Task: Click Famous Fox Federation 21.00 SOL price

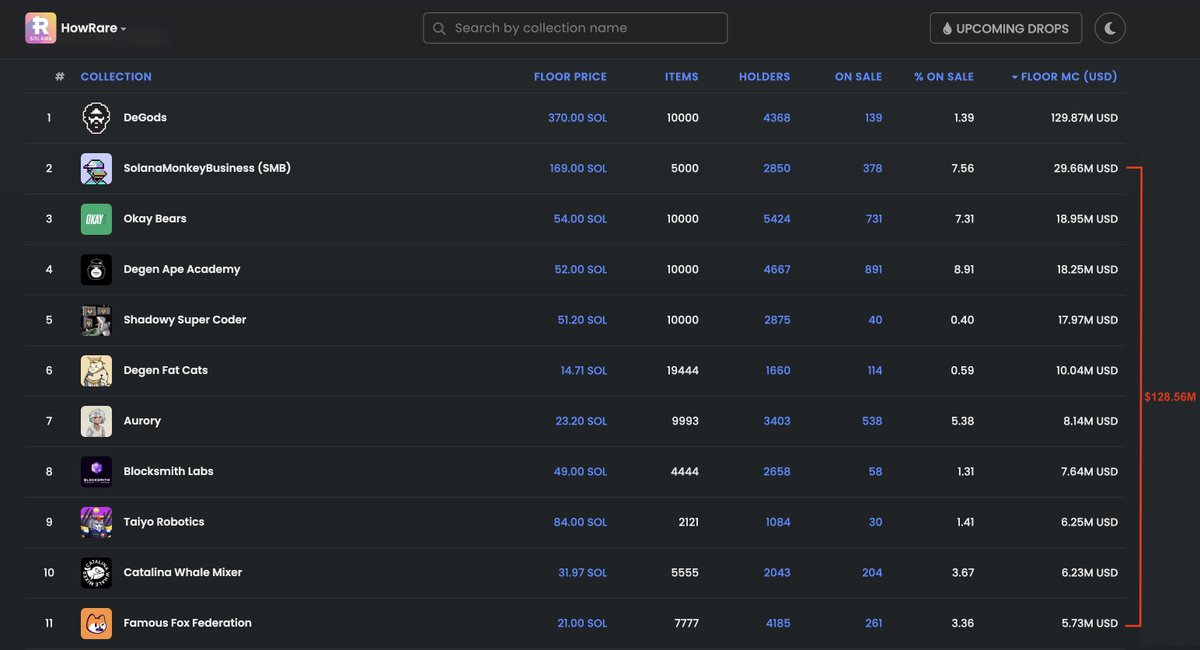Action: [x=582, y=623]
